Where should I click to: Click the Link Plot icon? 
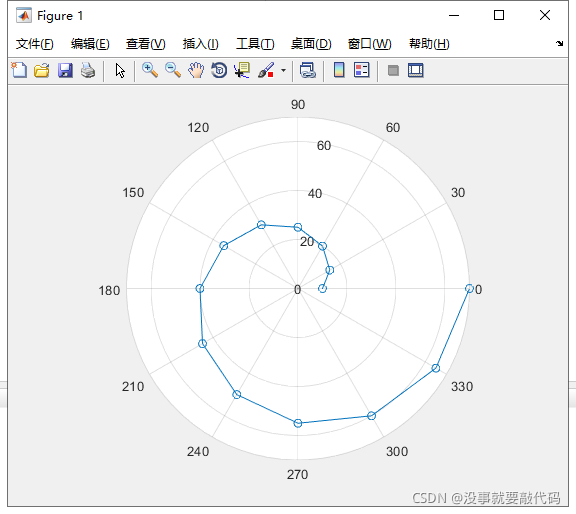(x=307, y=70)
